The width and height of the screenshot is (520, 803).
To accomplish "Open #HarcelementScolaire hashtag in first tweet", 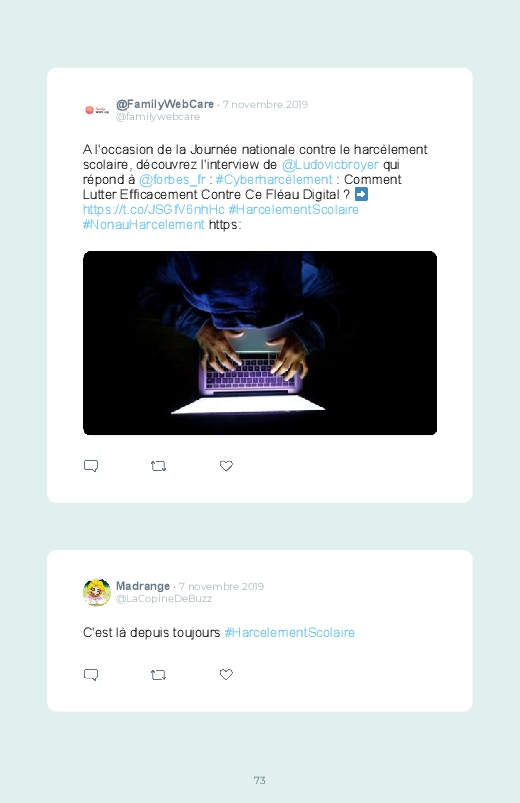I will [x=294, y=209].
